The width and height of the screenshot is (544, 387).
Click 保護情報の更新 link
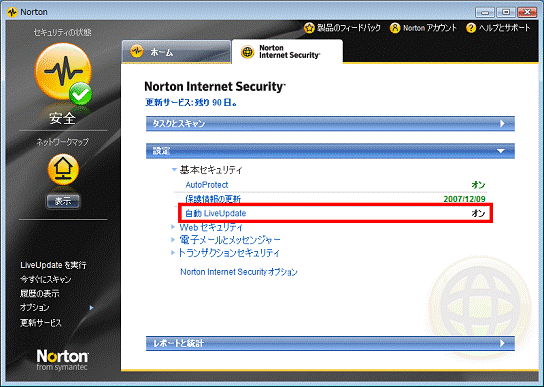[x=213, y=199]
